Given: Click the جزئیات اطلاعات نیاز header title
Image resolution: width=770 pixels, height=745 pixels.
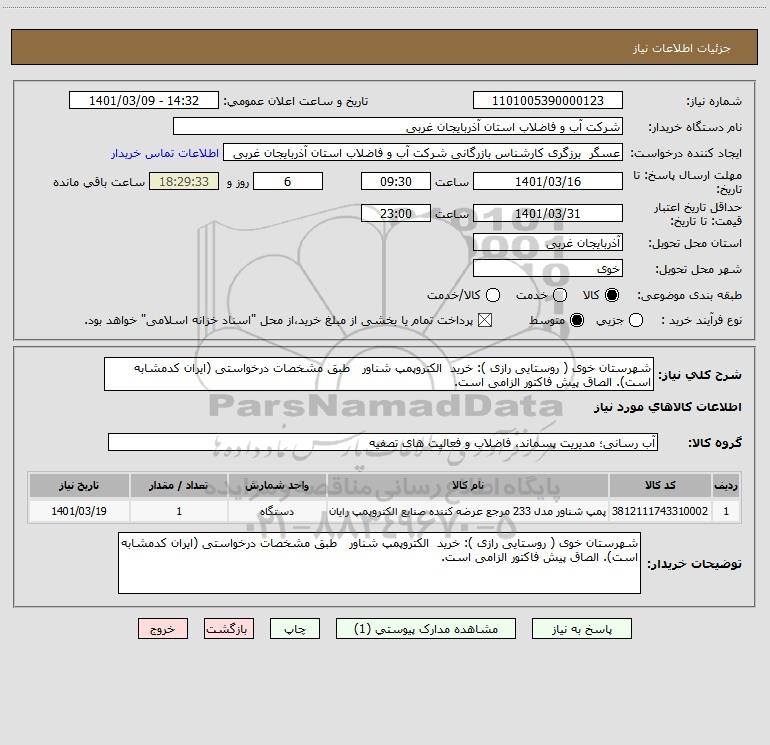Looking at the screenshot, I should [x=681, y=48].
